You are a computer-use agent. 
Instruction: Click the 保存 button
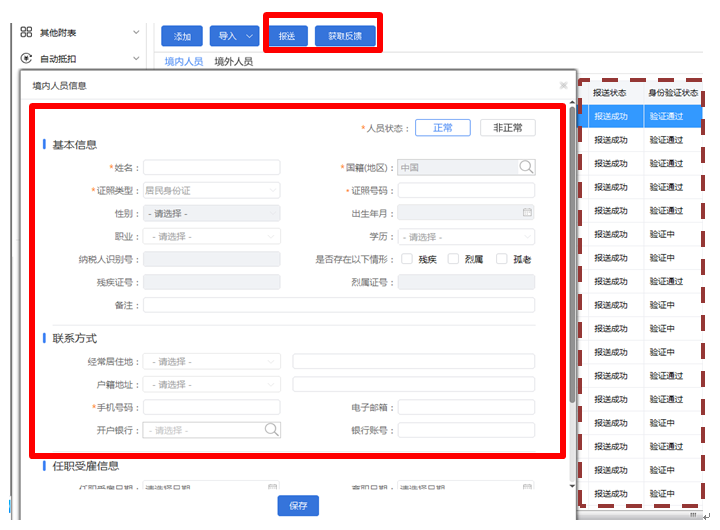click(298, 506)
